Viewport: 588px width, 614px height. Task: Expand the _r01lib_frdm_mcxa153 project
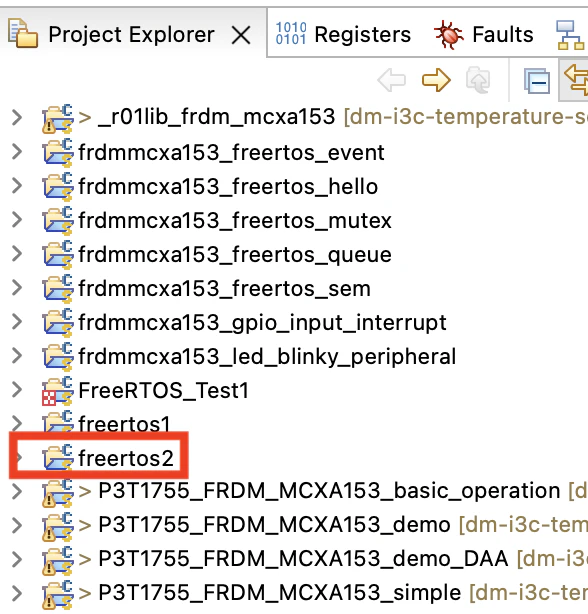point(16,117)
